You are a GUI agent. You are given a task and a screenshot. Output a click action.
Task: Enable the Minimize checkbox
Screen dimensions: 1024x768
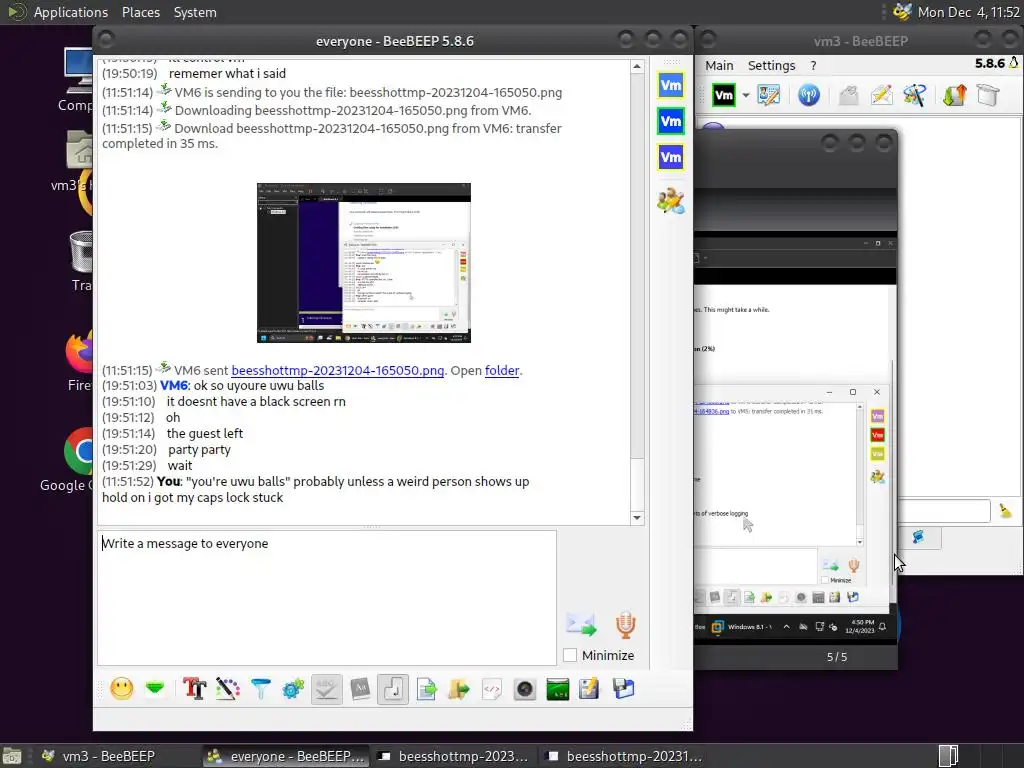pyautogui.click(x=570, y=655)
